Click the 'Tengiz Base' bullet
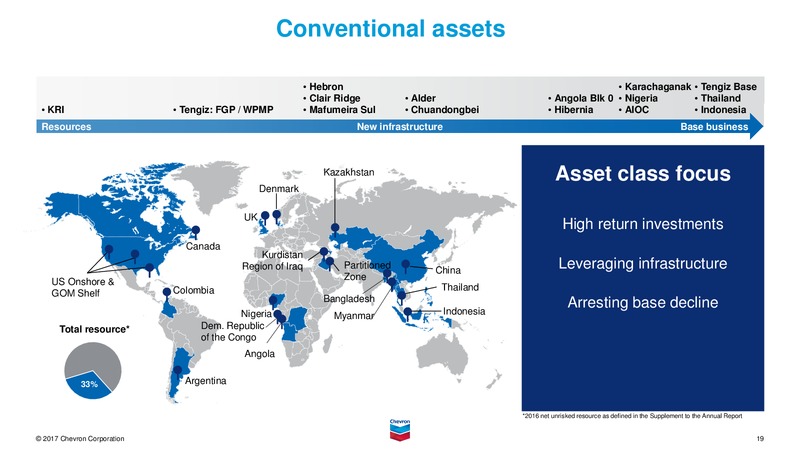Image resolution: width=800 pixels, height=450 pixels. [x=726, y=87]
